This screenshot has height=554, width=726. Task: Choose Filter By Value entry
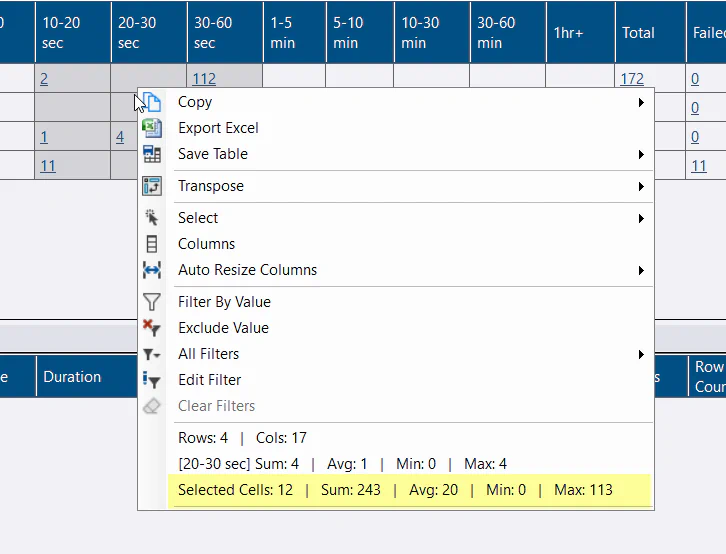click(396, 302)
